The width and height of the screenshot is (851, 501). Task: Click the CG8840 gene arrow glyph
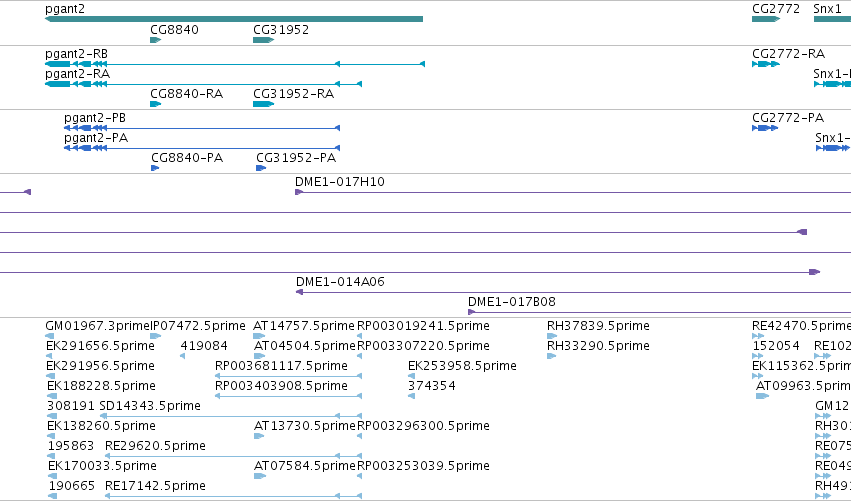coord(156,40)
